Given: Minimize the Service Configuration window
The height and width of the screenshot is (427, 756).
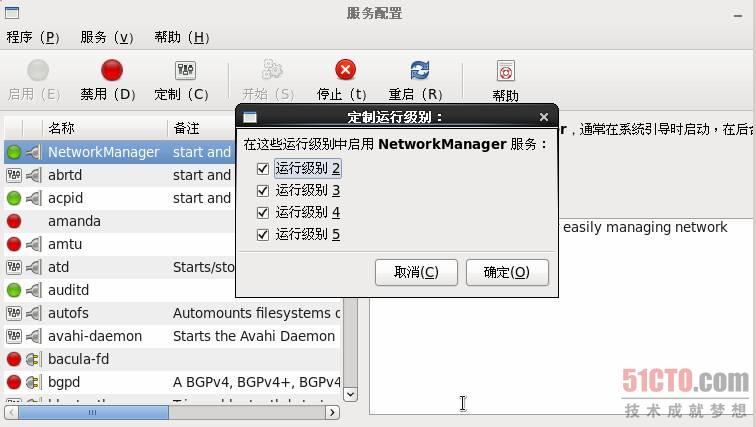Looking at the screenshot, I should click(738, 16).
